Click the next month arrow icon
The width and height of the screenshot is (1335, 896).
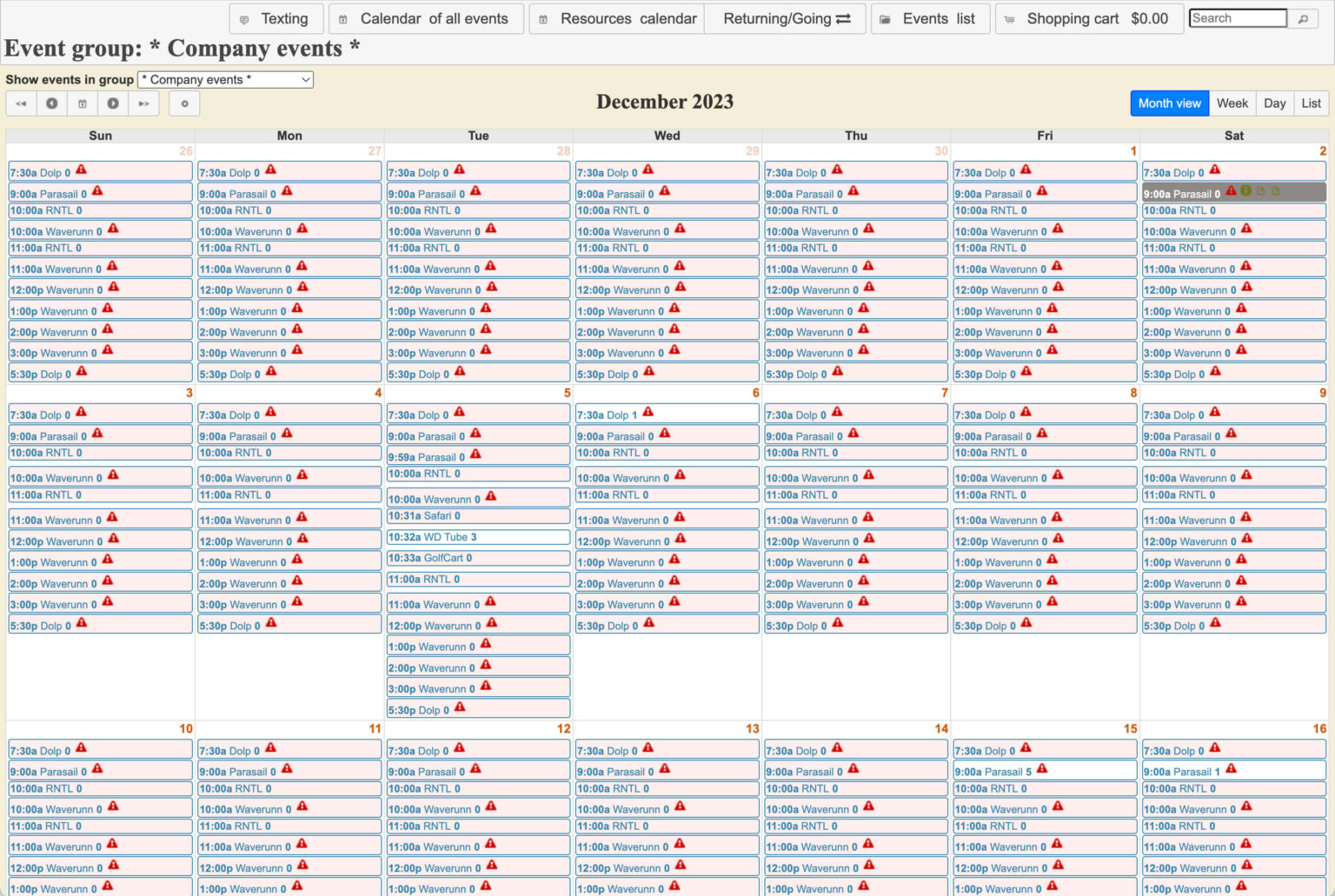(113, 103)
